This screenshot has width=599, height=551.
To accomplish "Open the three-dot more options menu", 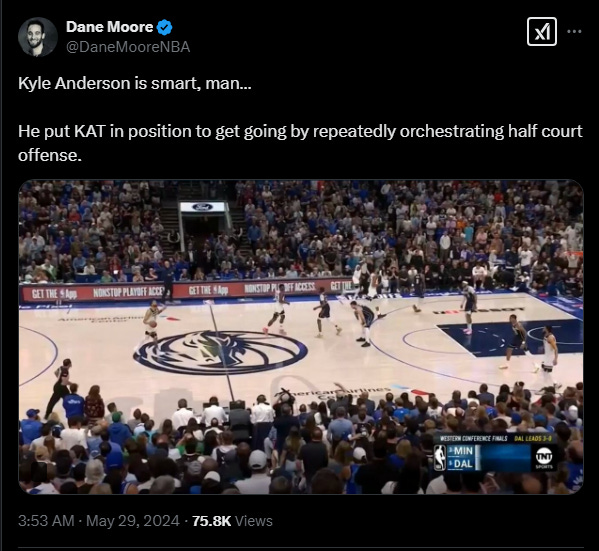I will 574,32.
